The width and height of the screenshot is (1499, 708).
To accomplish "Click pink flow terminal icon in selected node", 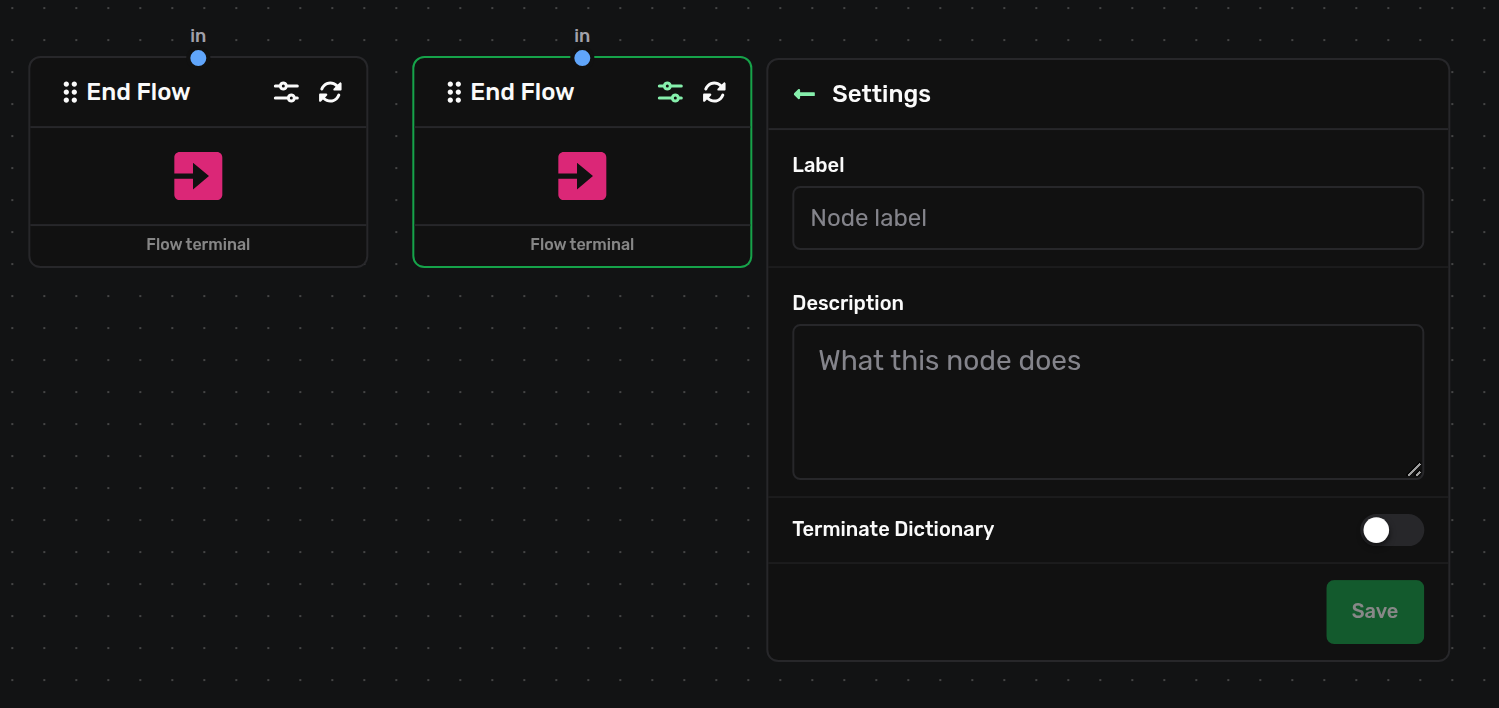I will tap(582, 176).
